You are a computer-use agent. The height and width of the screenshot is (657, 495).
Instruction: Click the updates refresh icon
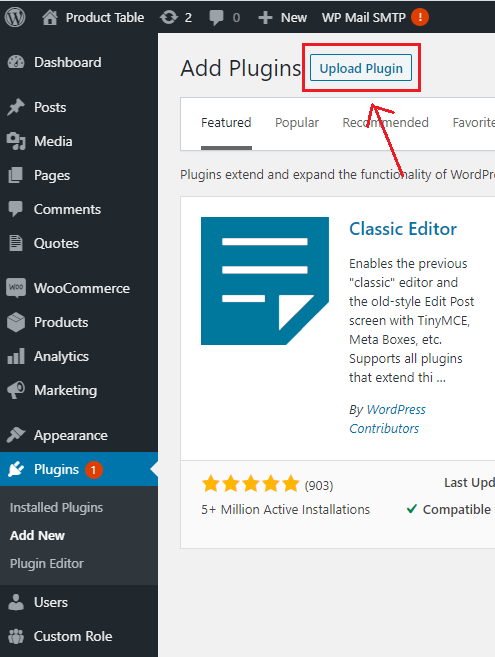click(x=169, y=18)
